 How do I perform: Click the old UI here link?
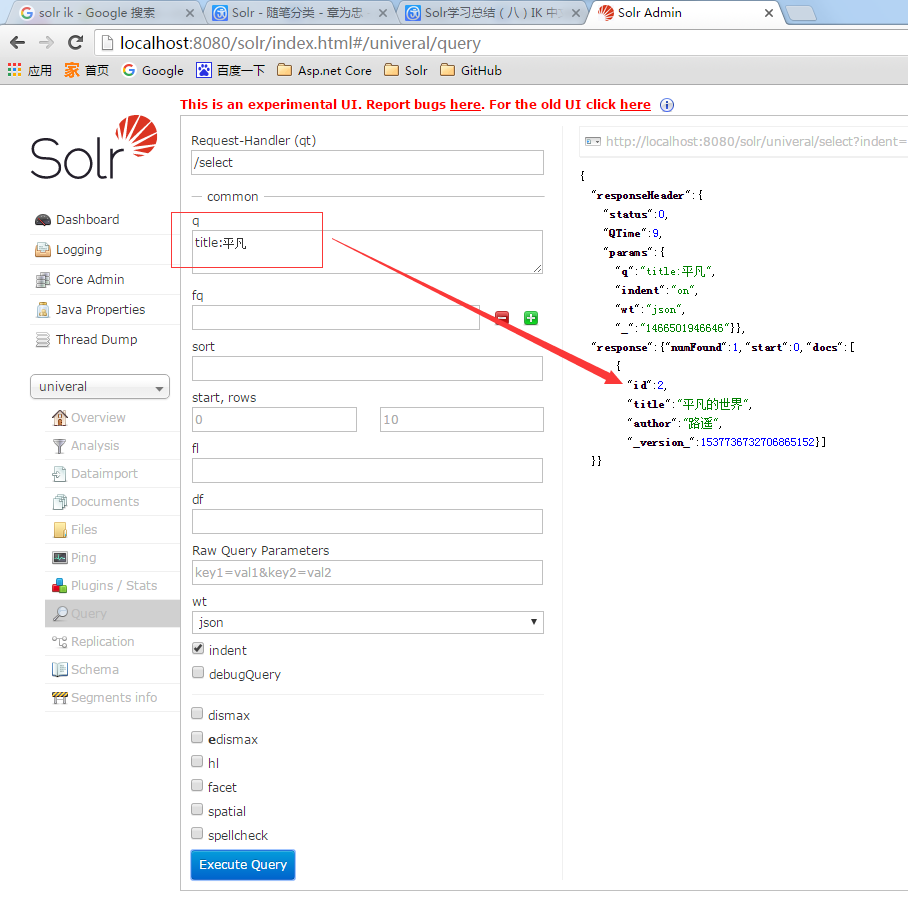pos(635,105)
